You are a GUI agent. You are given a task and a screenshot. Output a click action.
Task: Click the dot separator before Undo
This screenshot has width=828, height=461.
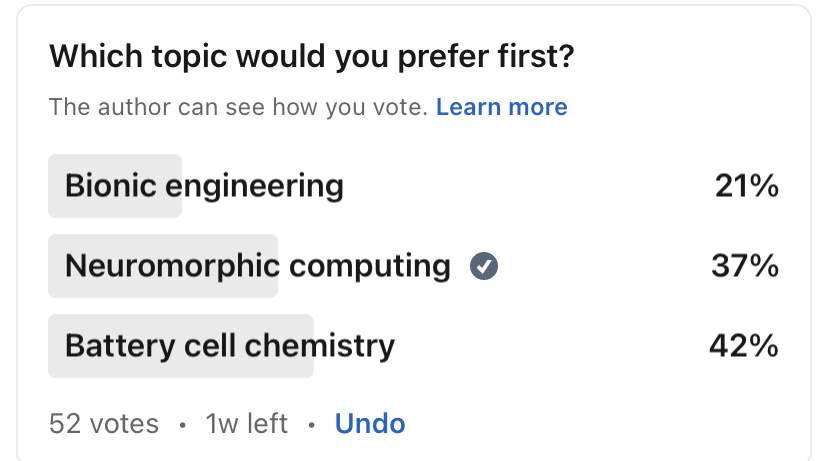tap(311, 425)
